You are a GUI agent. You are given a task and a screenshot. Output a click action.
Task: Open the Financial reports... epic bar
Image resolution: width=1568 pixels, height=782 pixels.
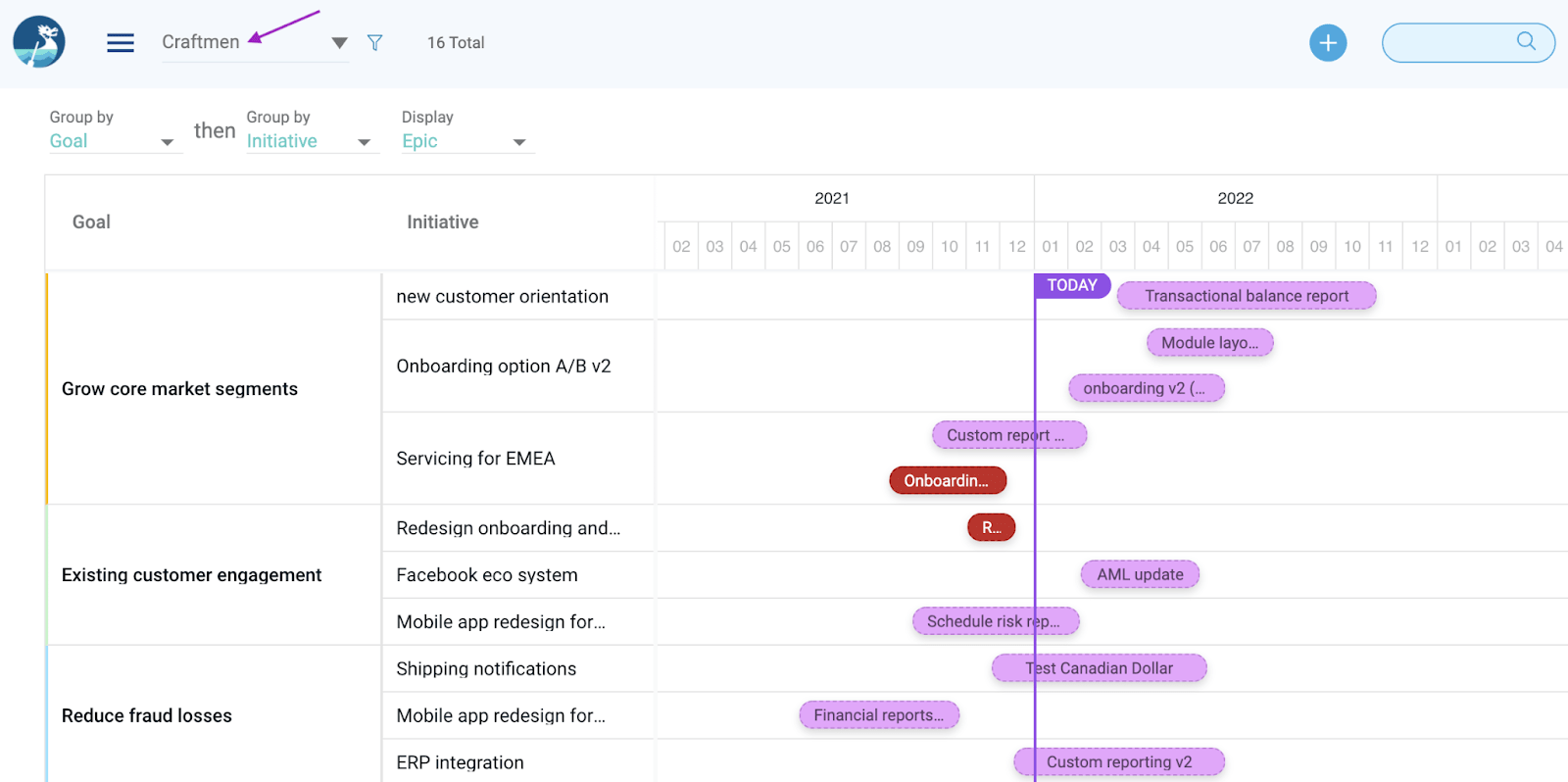point(879,715)
